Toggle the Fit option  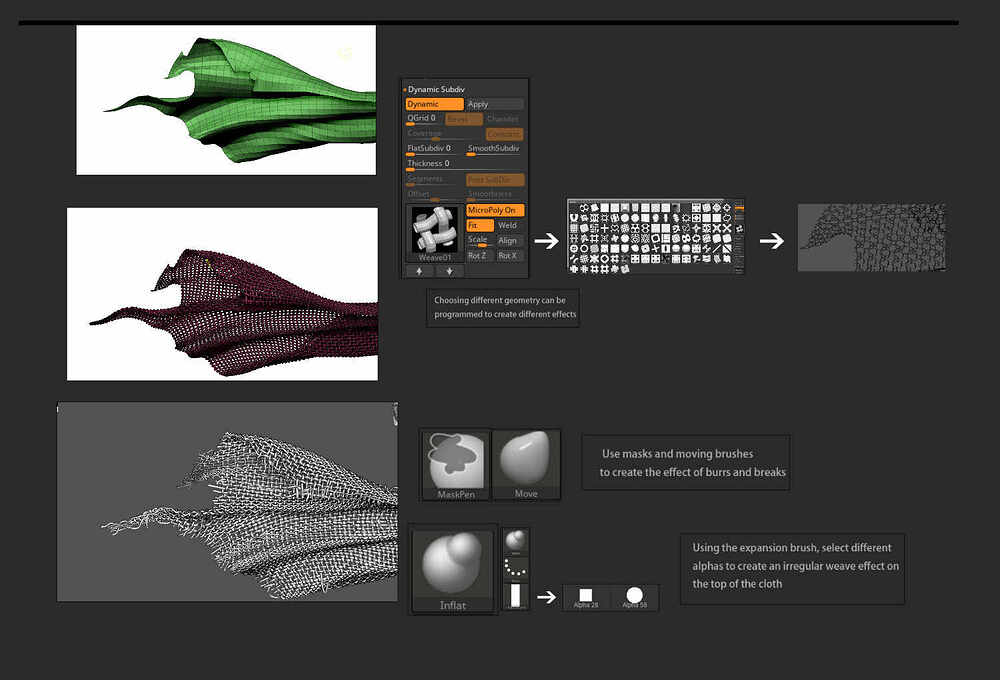pos(480,225)
